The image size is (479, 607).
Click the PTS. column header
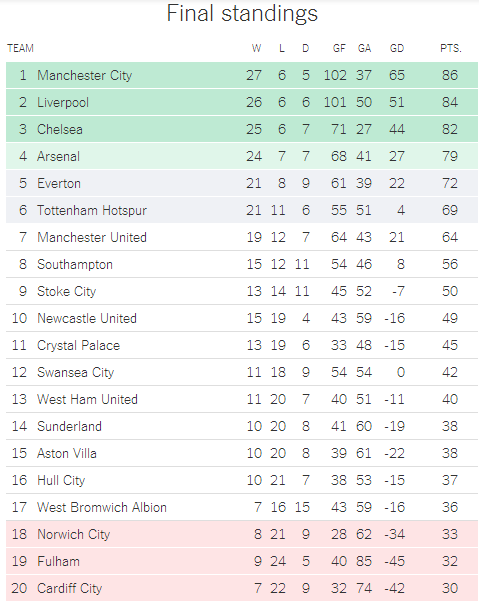(451, 48)
